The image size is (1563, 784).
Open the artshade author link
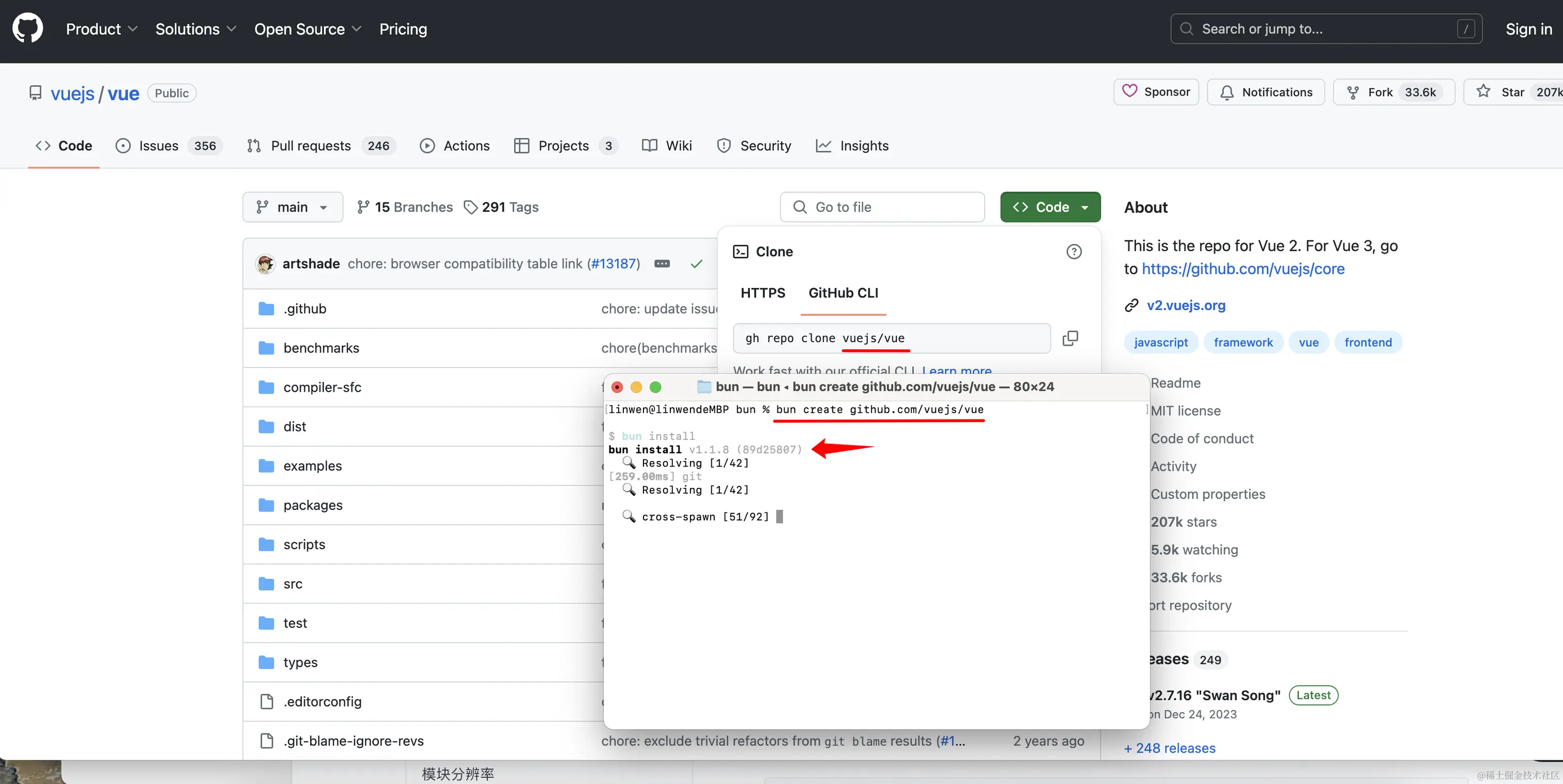click(x=311, y=264)
